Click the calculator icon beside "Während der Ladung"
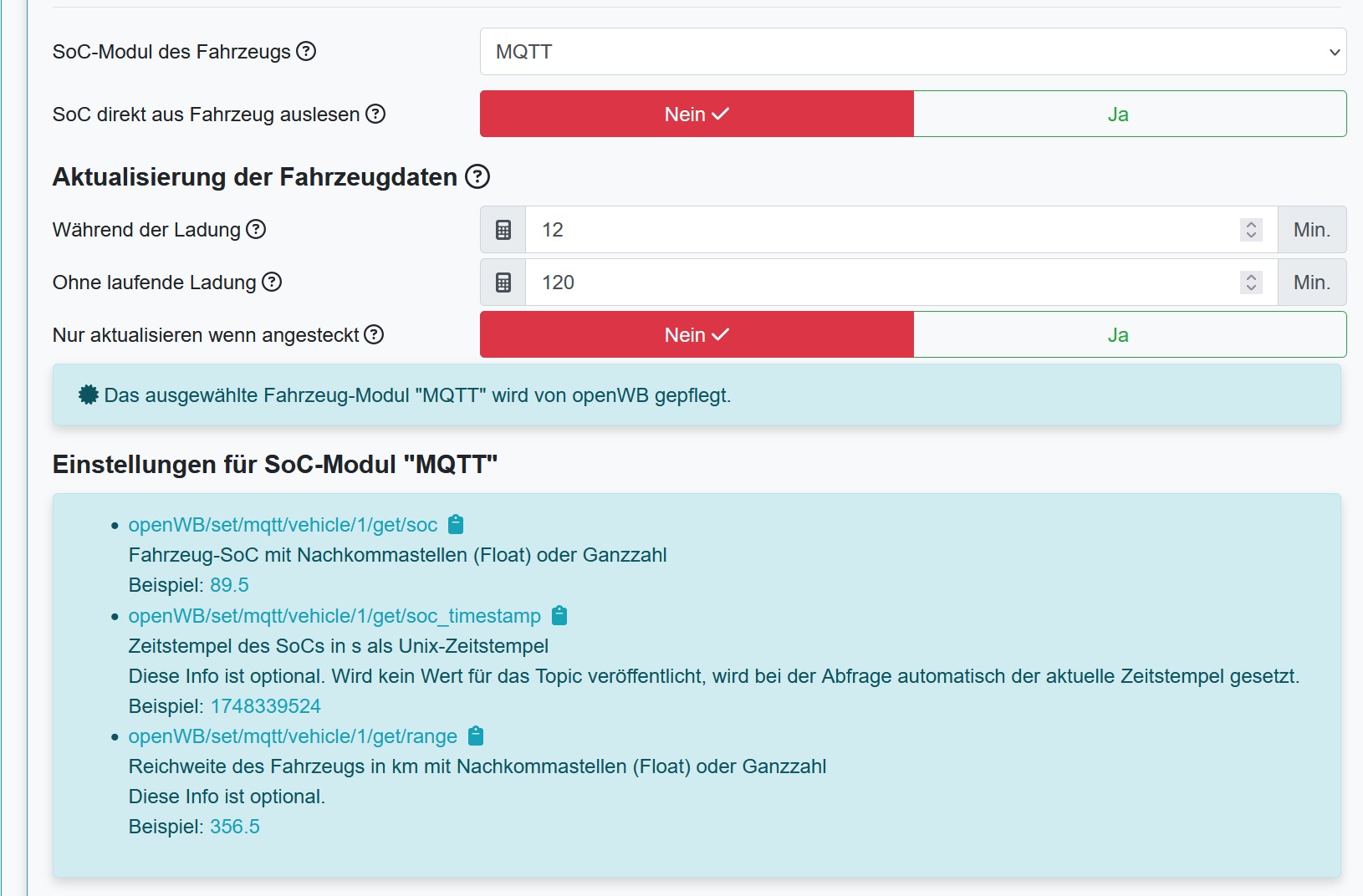This screenshot has width=1363, height=896. click(x=502, y=230)
